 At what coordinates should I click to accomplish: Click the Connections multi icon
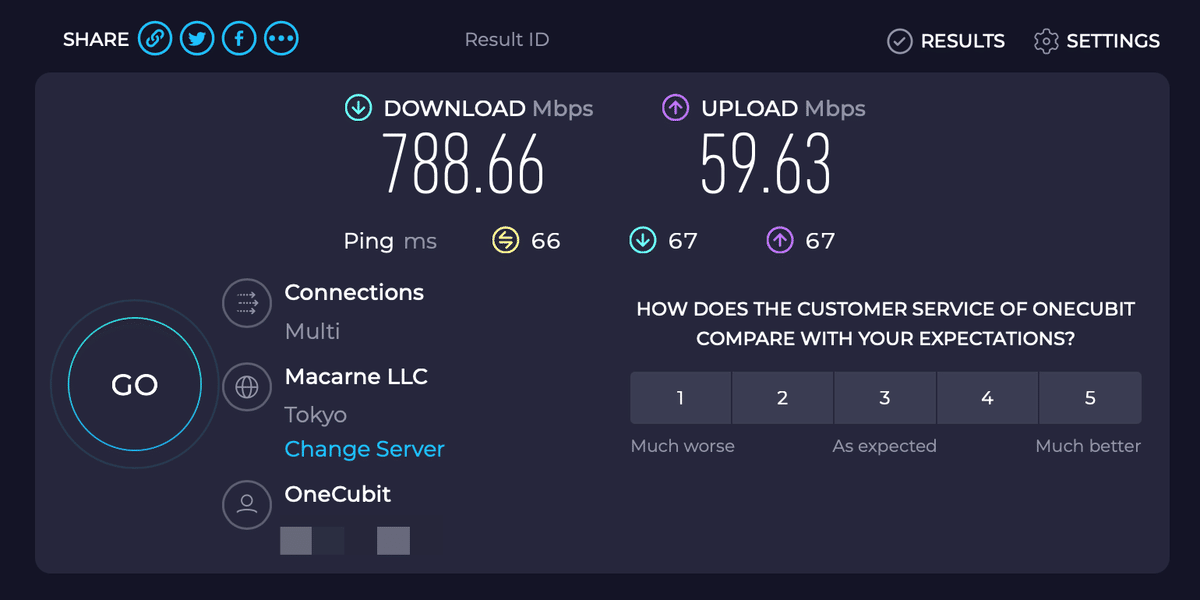pos(247,302)
